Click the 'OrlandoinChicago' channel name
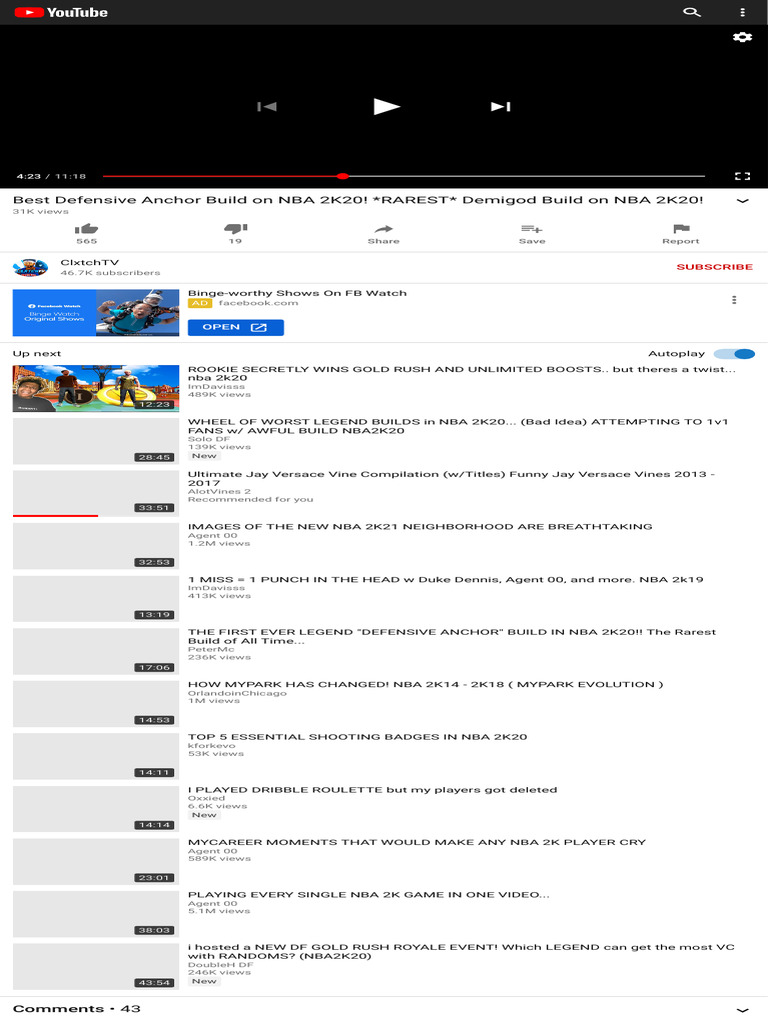 (237, 694)
